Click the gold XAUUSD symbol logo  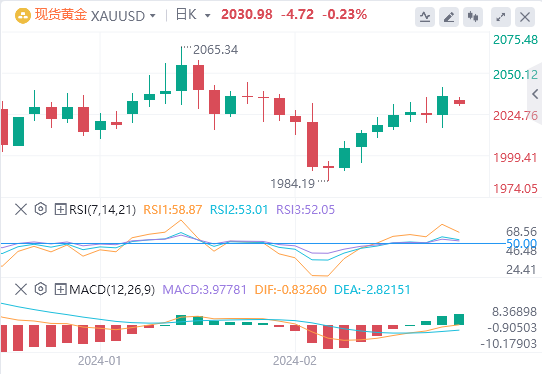[23, 16]
